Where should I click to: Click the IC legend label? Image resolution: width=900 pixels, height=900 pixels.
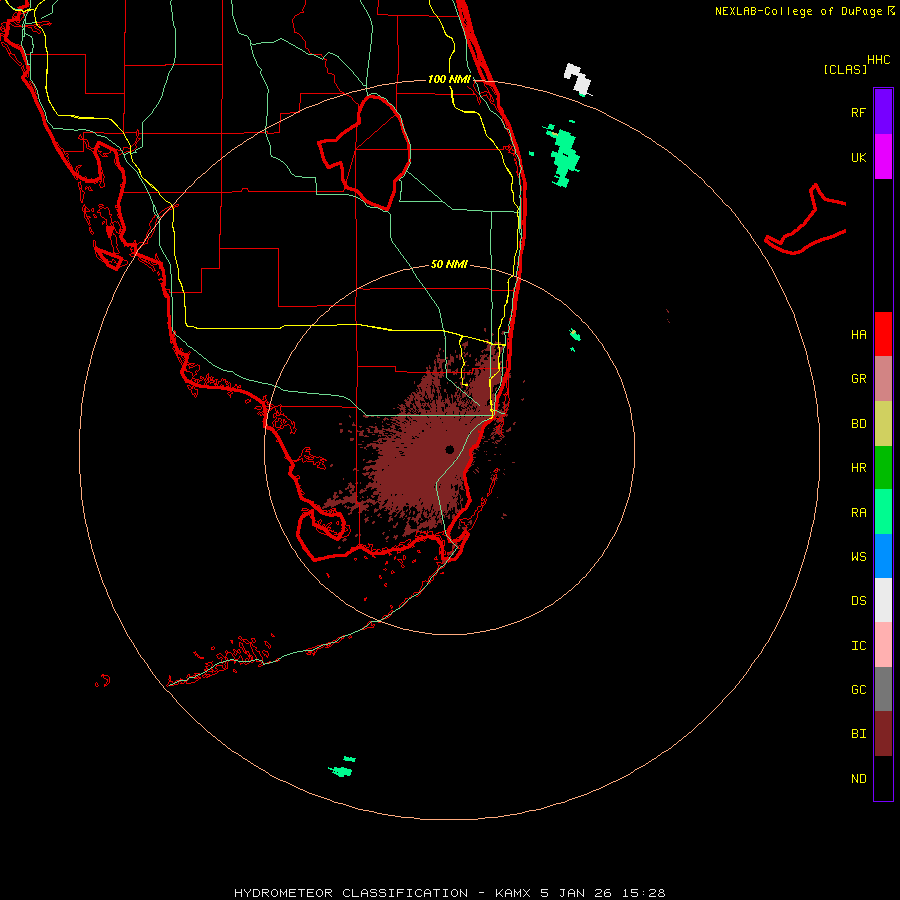pyautogui.click(x=858, y=646)
